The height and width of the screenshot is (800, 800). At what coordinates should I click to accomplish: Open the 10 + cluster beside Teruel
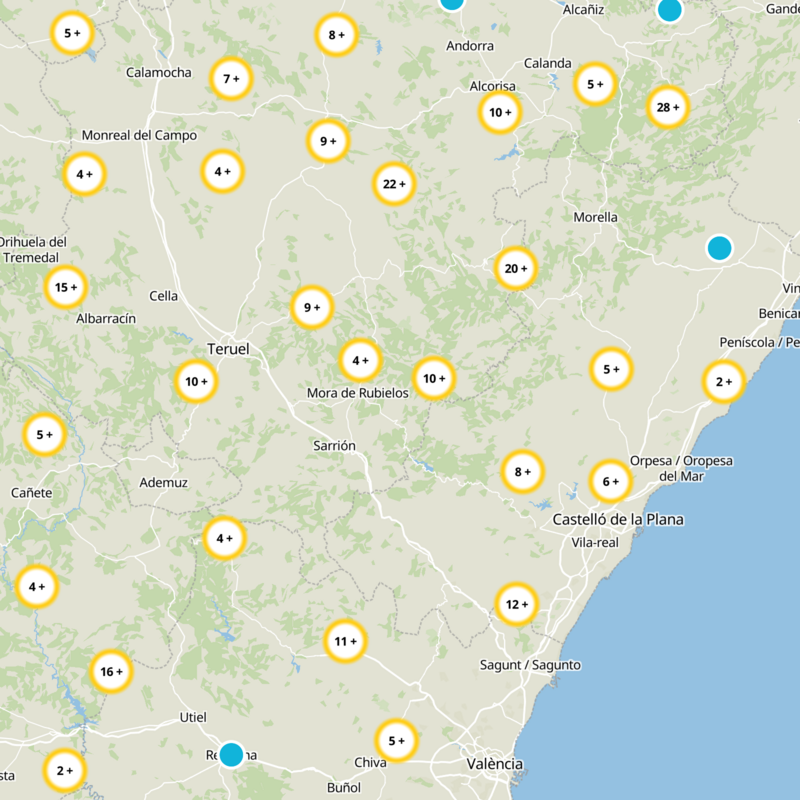pos(196,381)
